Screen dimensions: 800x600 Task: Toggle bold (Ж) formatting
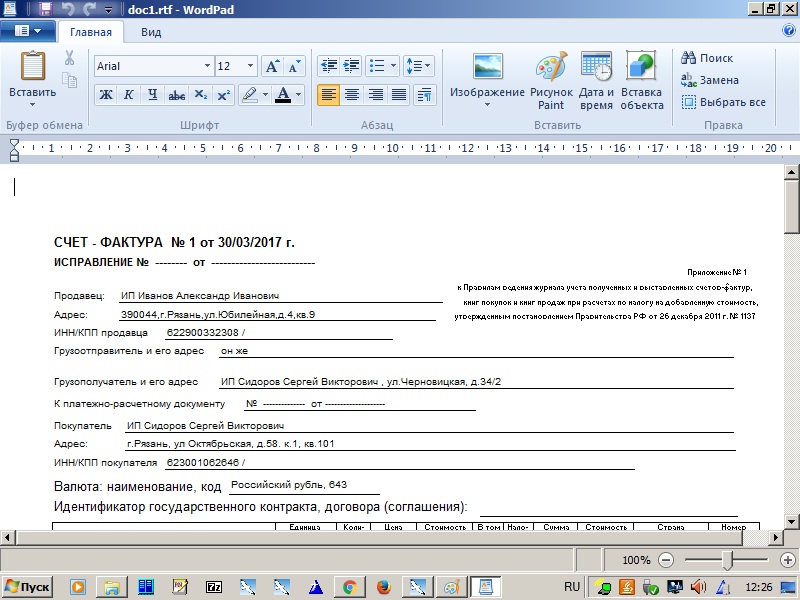(x=106, y=95)
